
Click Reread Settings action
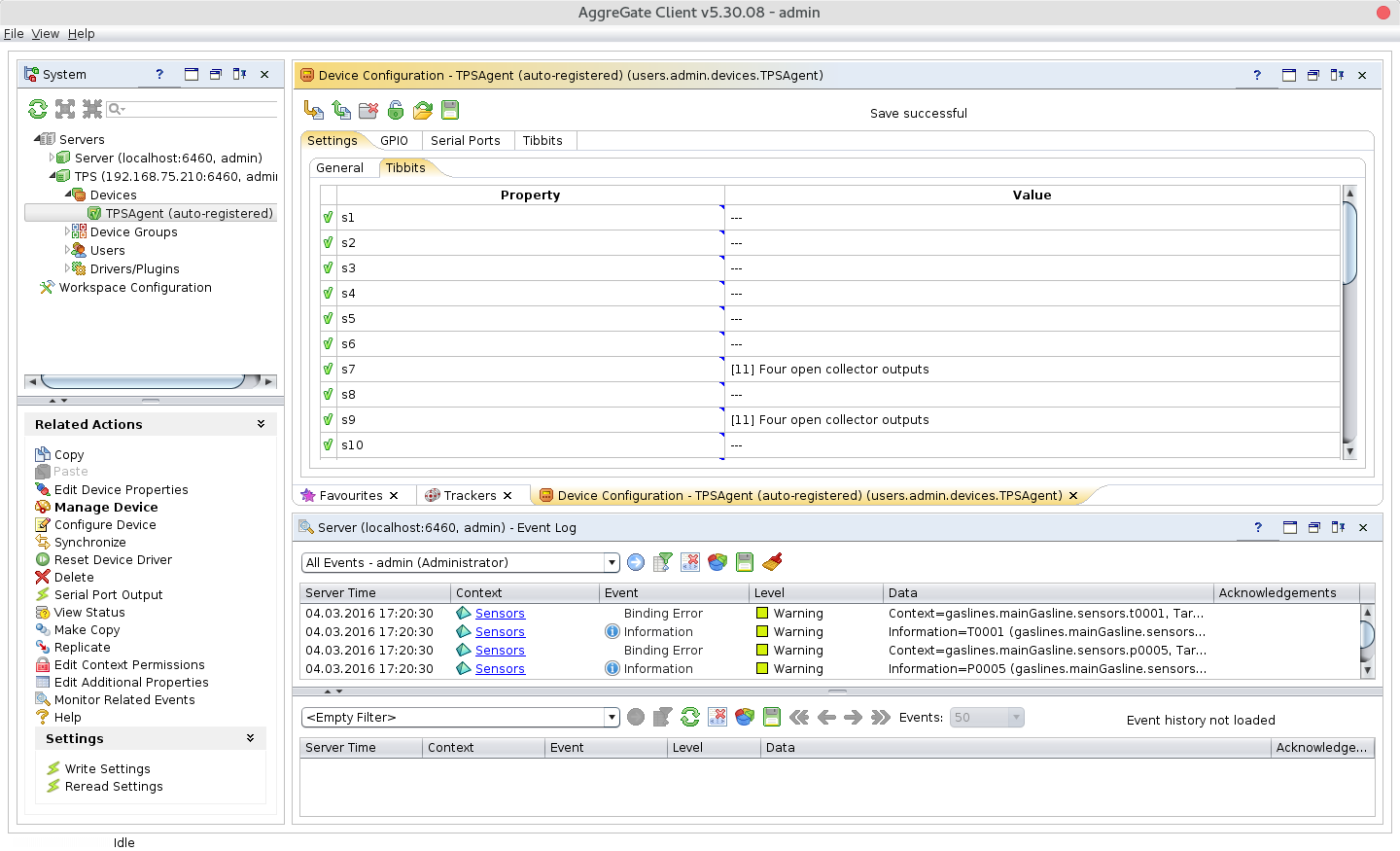click(x=114, y=786)
